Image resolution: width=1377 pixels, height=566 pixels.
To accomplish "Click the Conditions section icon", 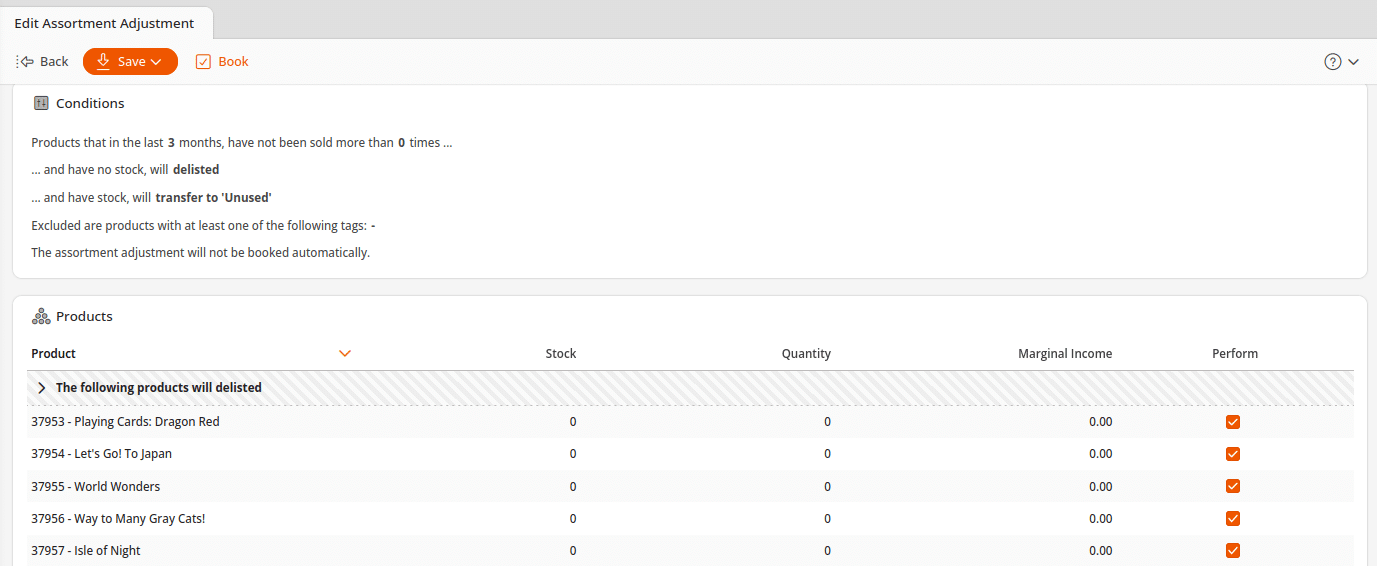I will (41, 103).
